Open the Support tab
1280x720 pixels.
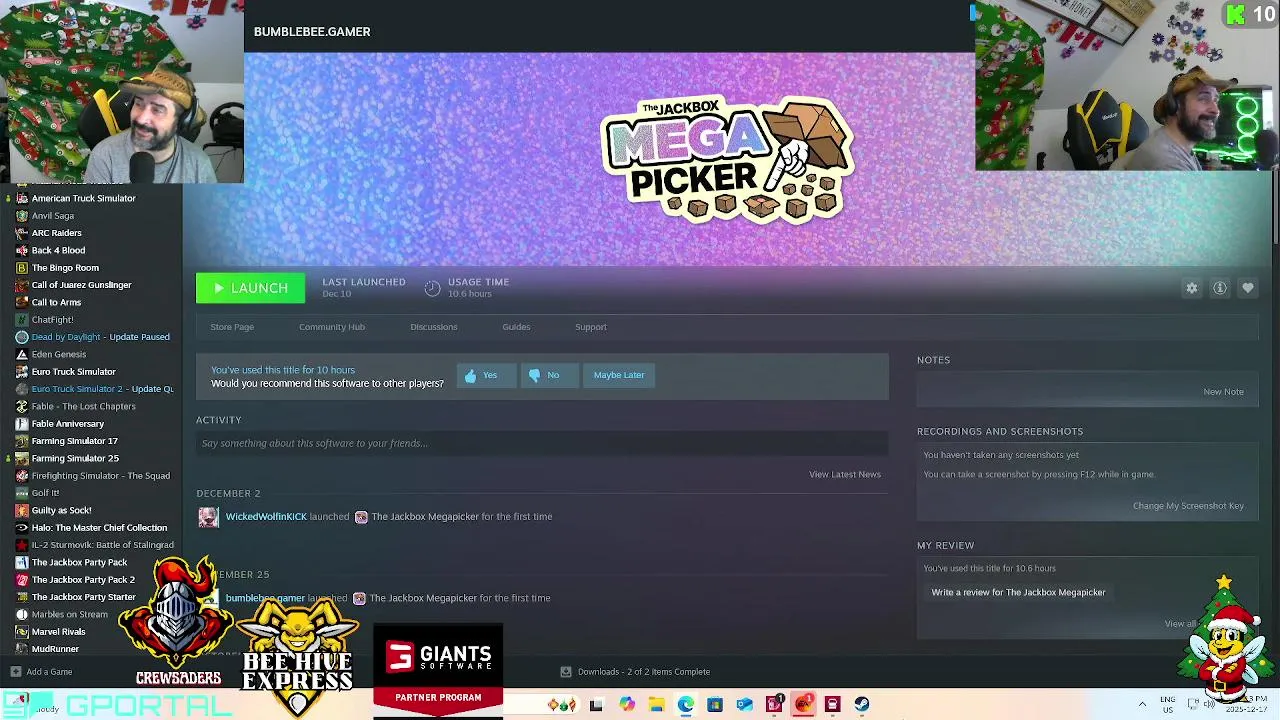(591, 327)
